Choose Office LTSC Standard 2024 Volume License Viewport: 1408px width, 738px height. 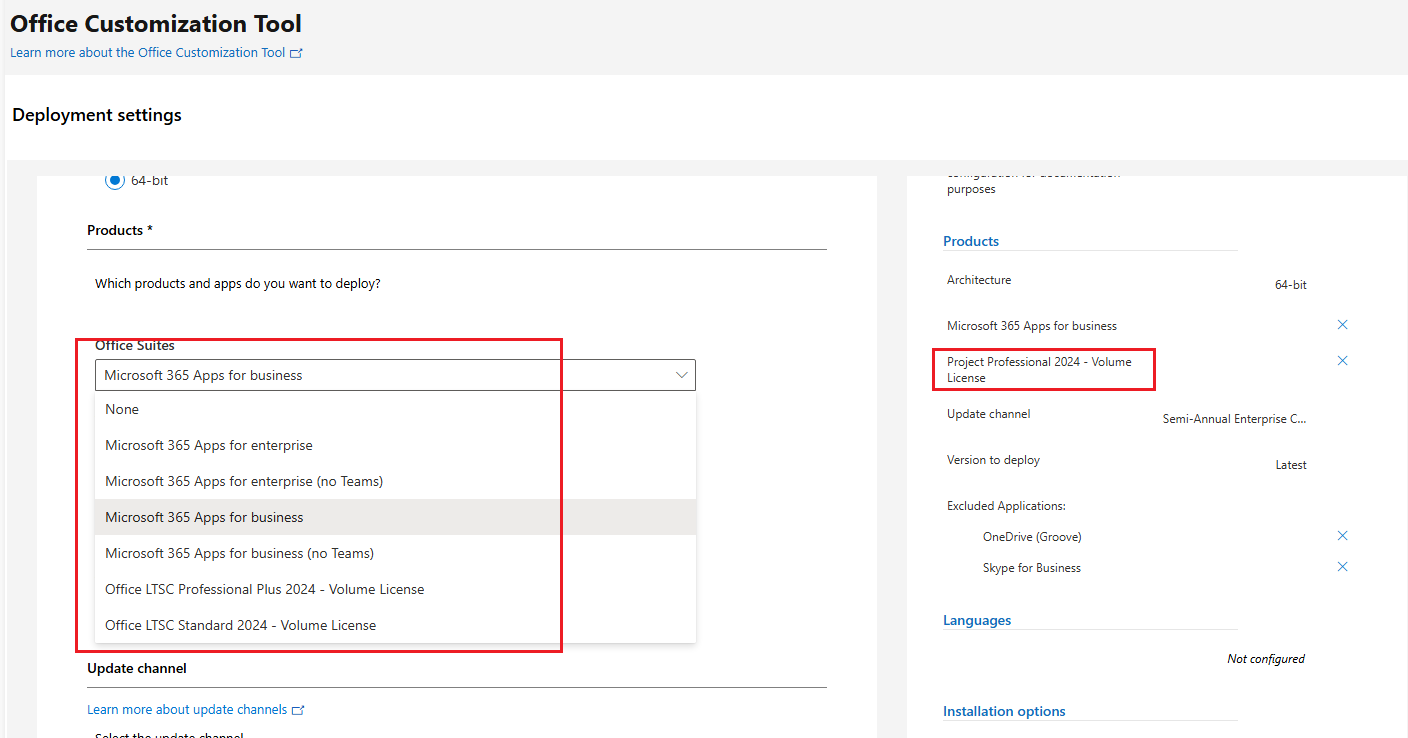(x=396, y=625)
